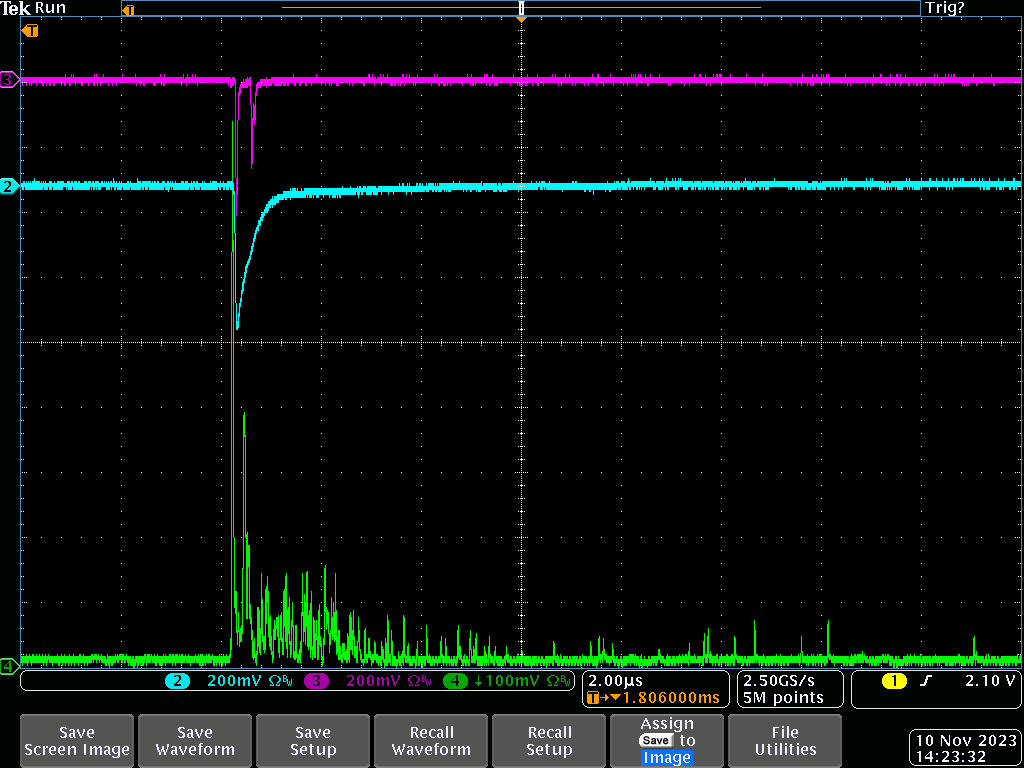Click the waveform record position bar at top
Viewport: 1024px width, 768px height.
click(520, 8)
